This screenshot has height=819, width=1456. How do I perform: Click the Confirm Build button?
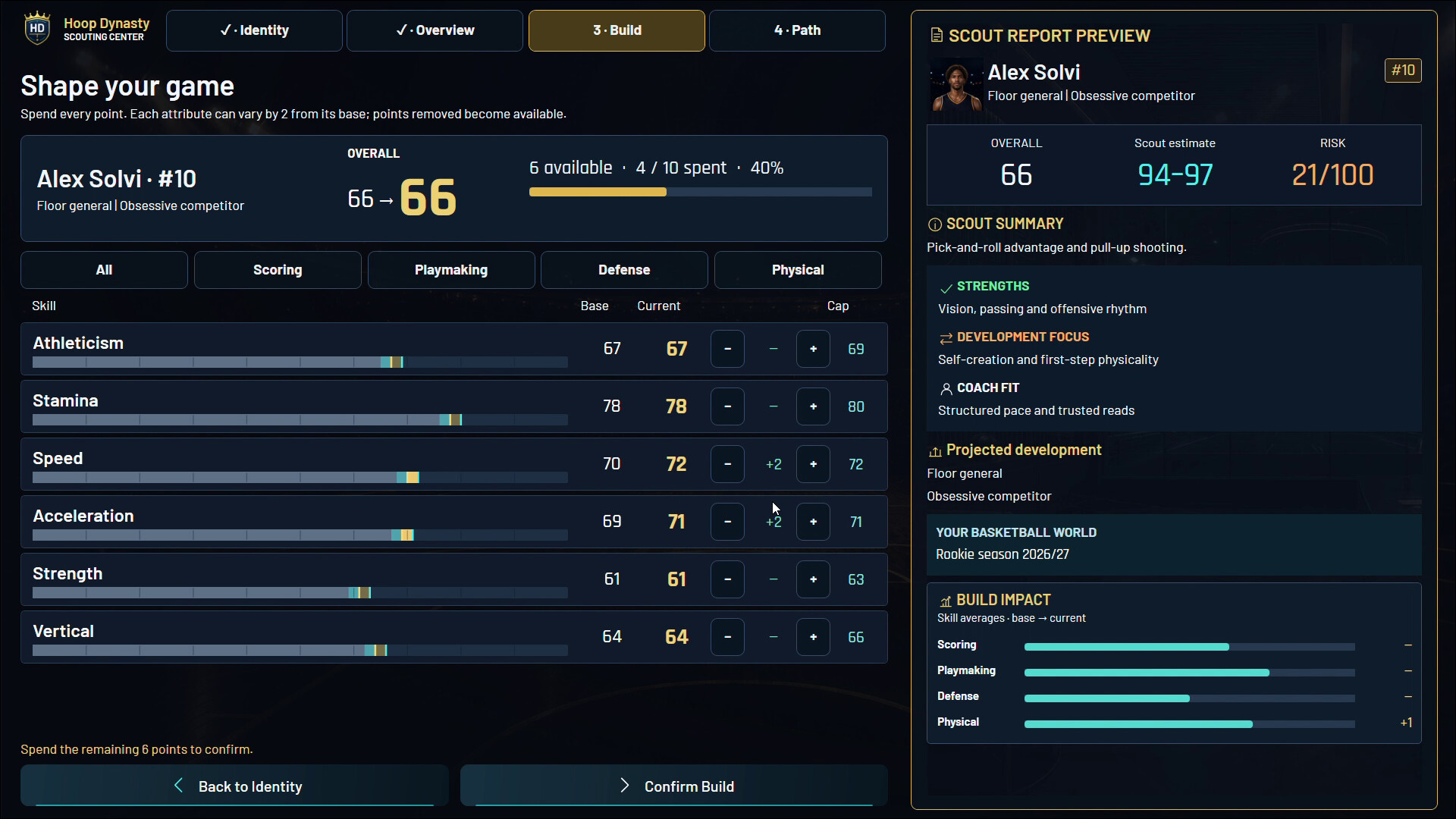point(674,786)
